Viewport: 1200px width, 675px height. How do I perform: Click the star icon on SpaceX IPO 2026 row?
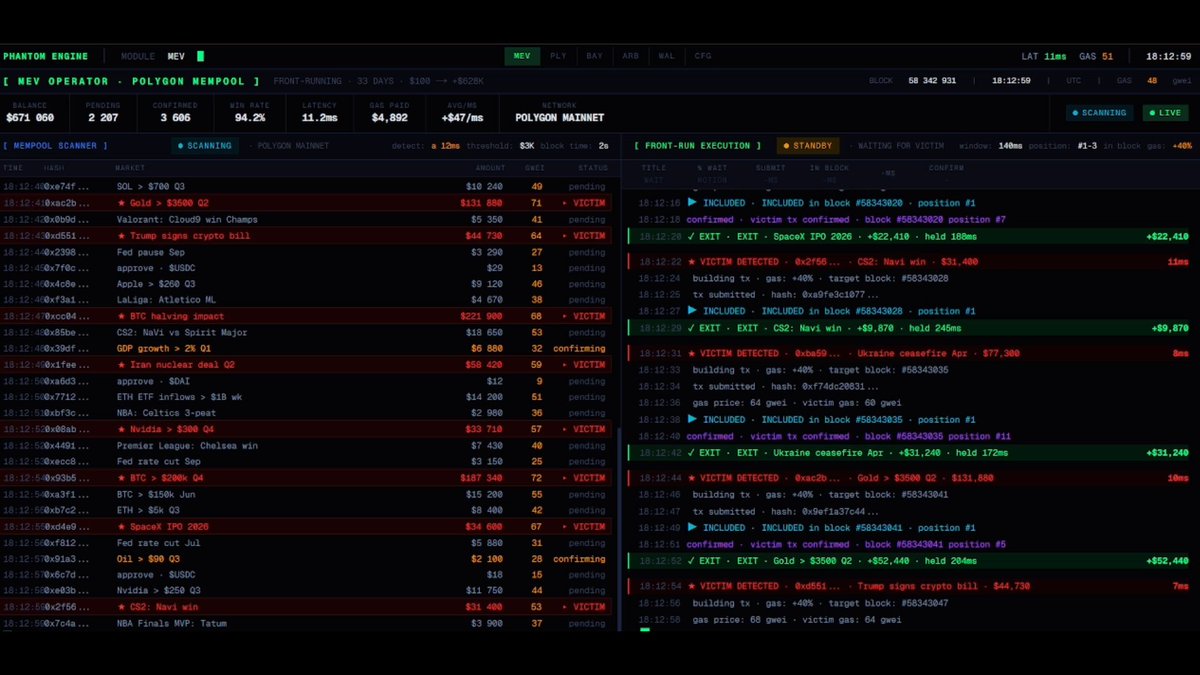122,526
